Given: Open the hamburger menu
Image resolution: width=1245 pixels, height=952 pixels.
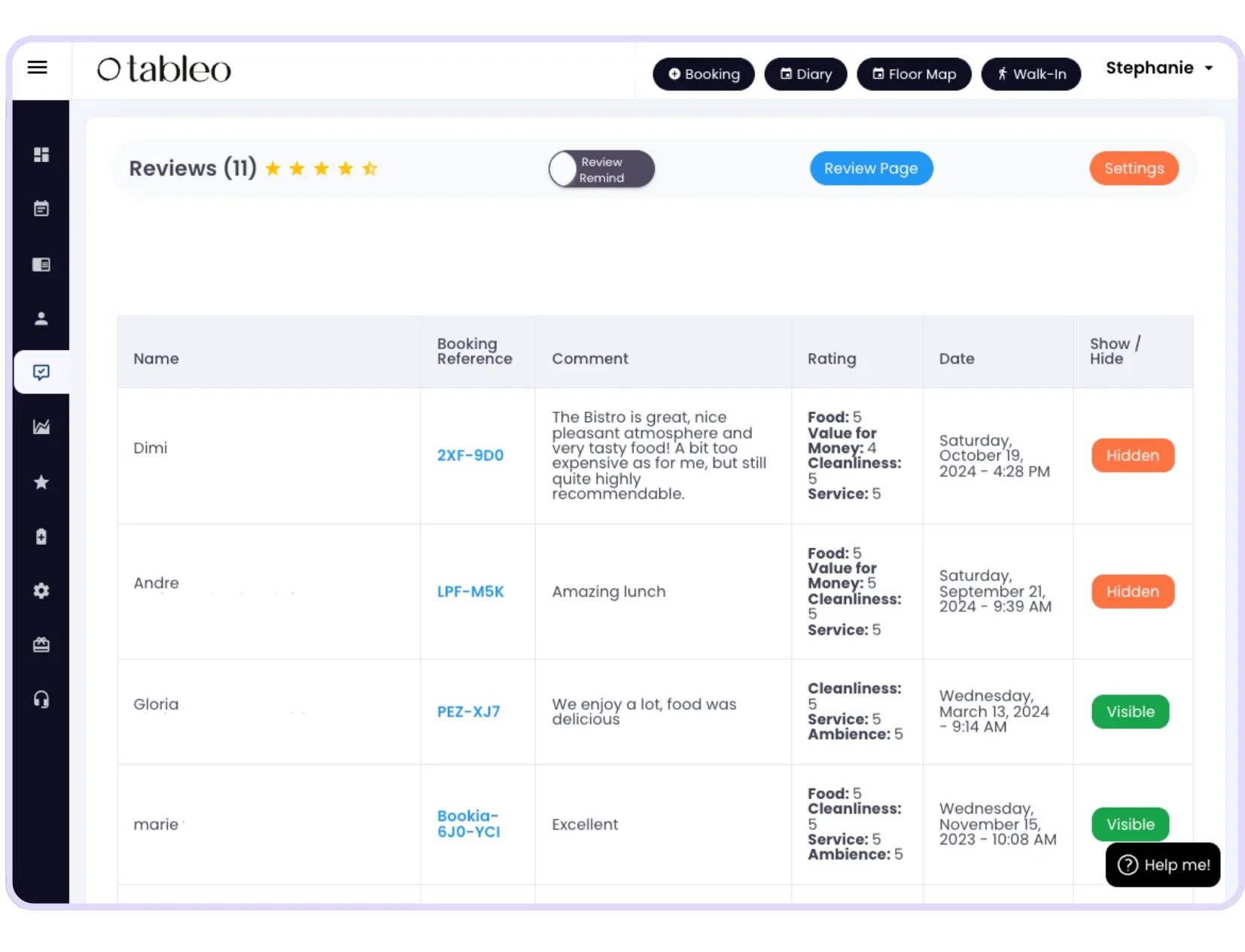Looking at the screenshot, I should (37, 68).
